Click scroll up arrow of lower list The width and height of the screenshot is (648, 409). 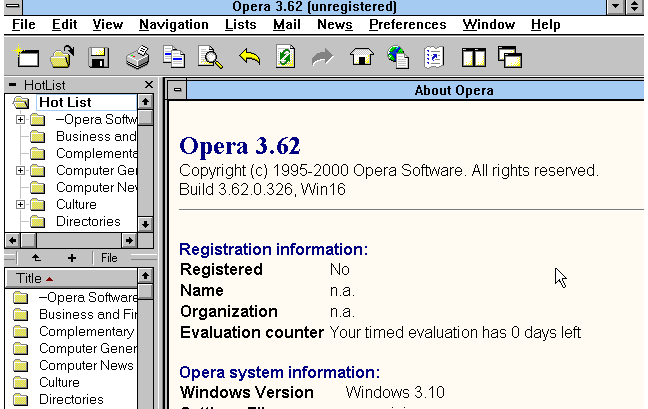click(x=145, y=276)
